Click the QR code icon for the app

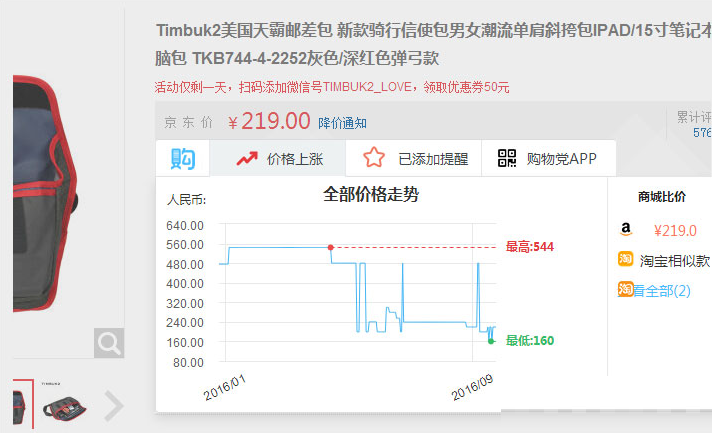507,158
